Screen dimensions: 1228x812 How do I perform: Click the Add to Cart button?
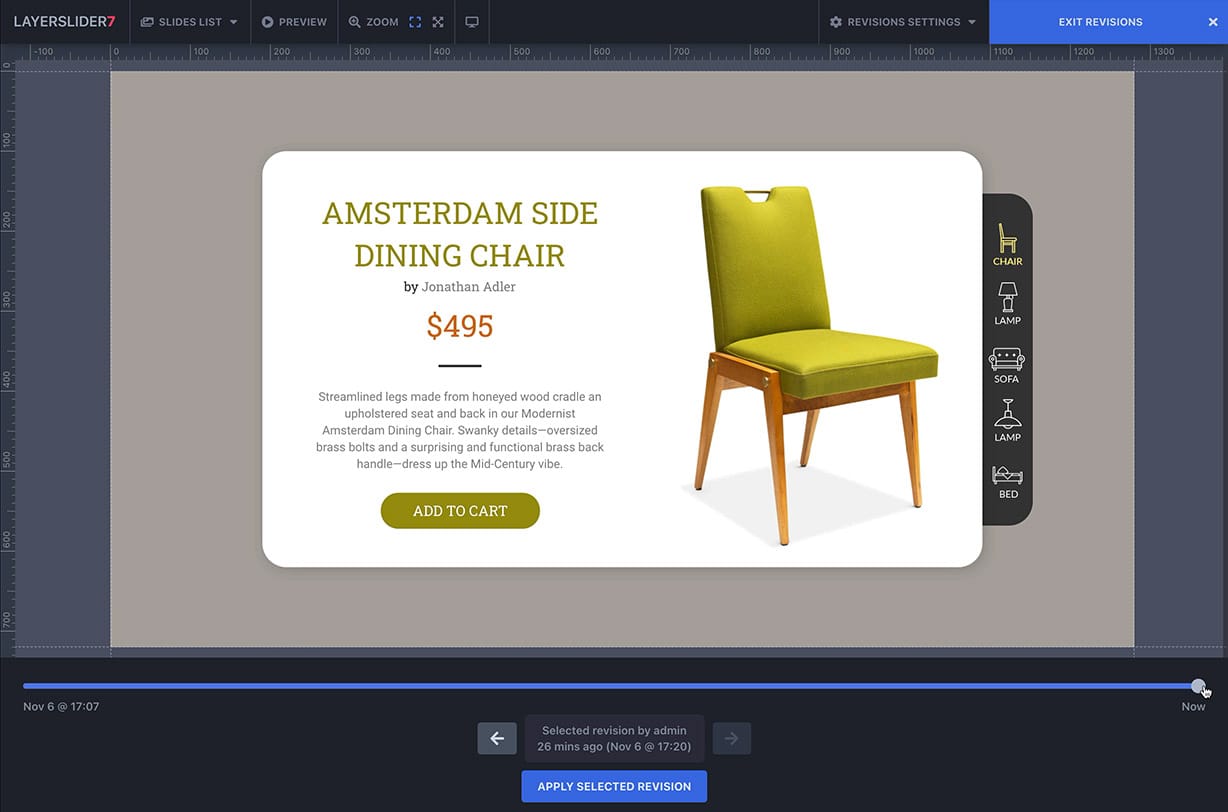[460, 511]
